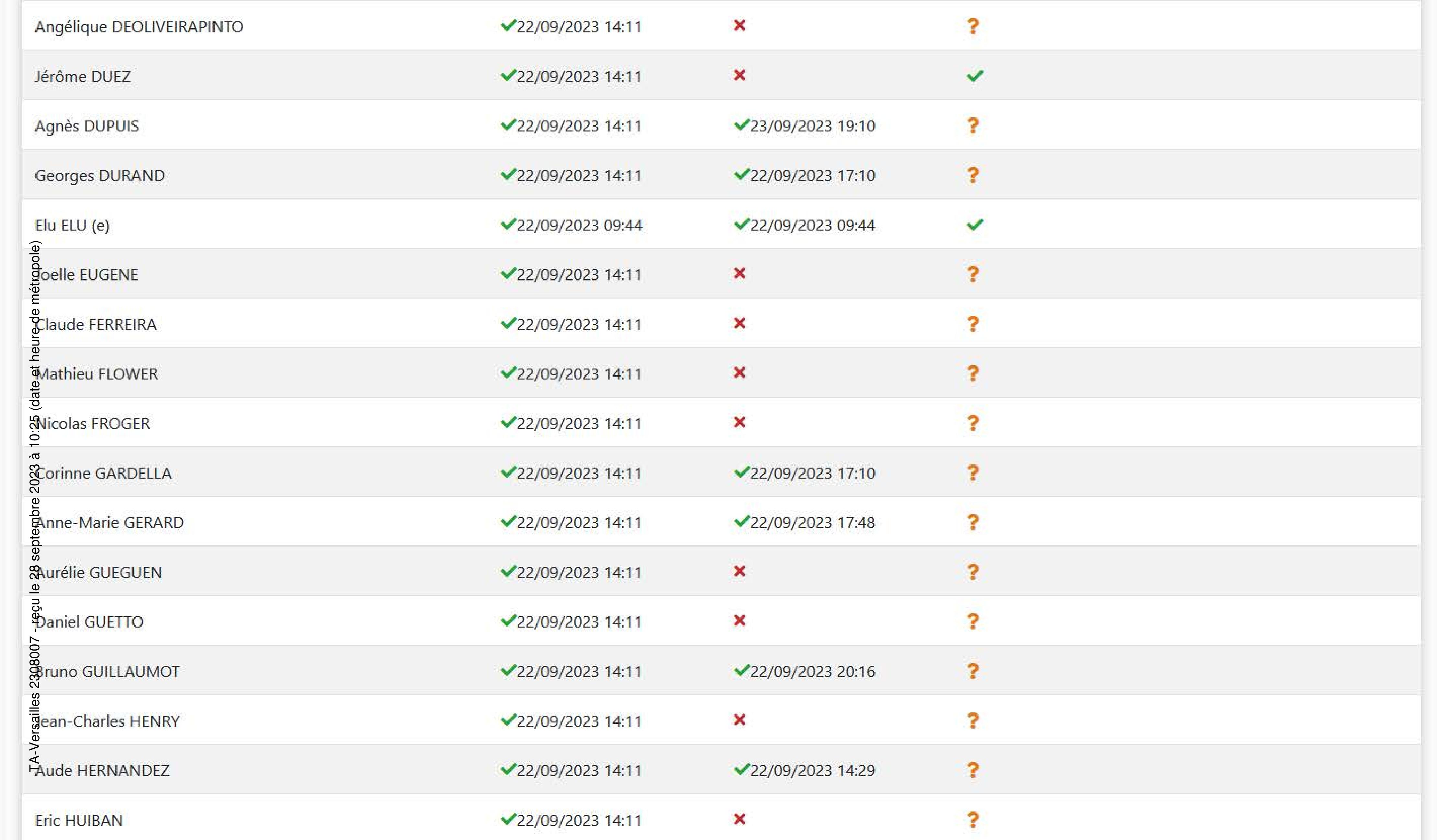Click Bruno GUILLAUMOT's 22/09/2023 20:16 date
The height and width of the screenshot is (840, 1437).
click(x=812, y=672)
